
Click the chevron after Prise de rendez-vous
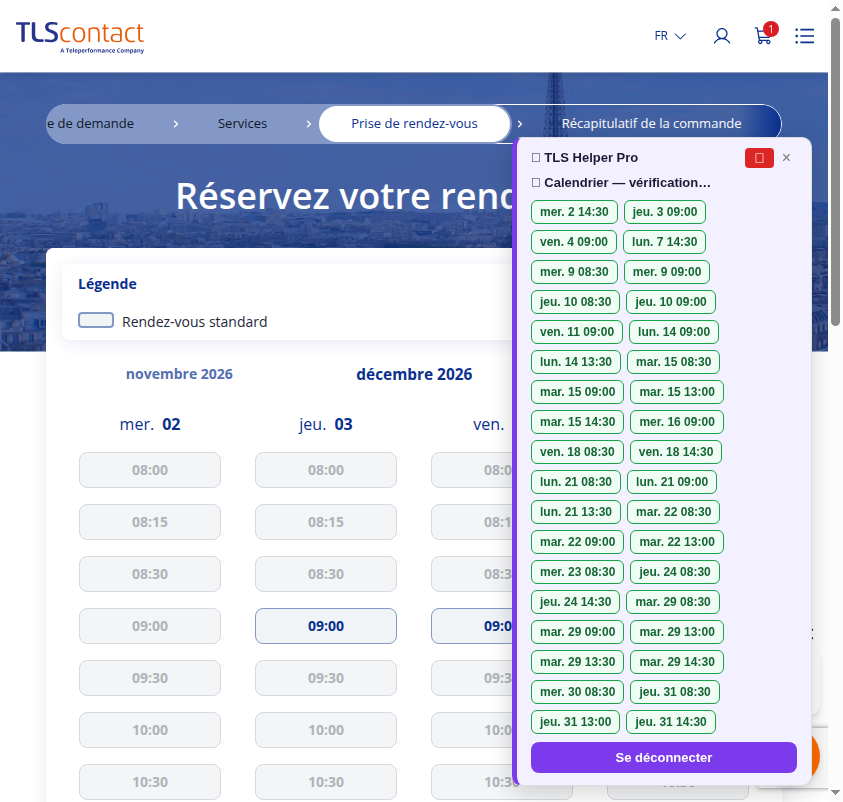point(519,124)
